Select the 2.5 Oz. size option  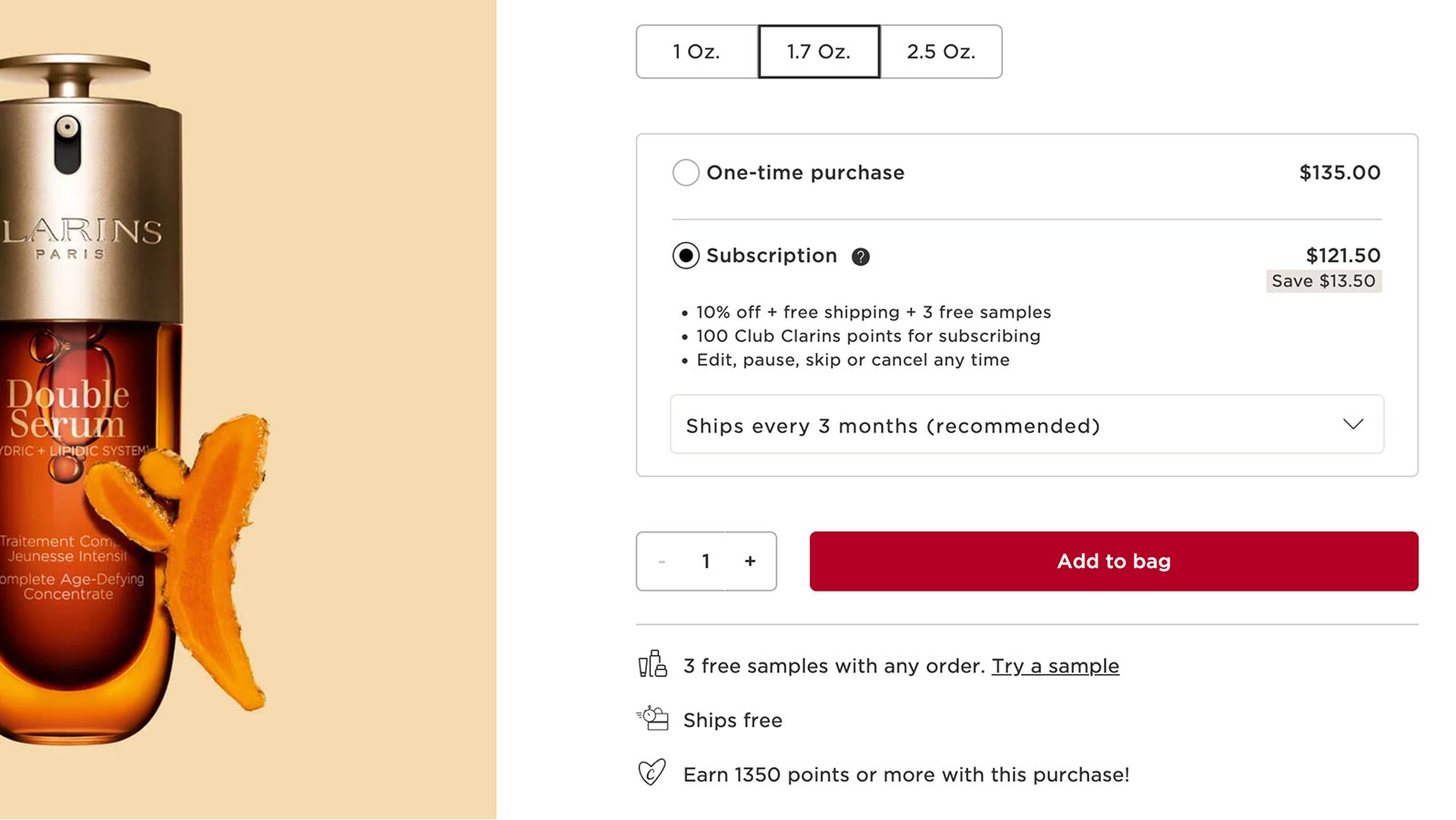(x=941, y=52)
